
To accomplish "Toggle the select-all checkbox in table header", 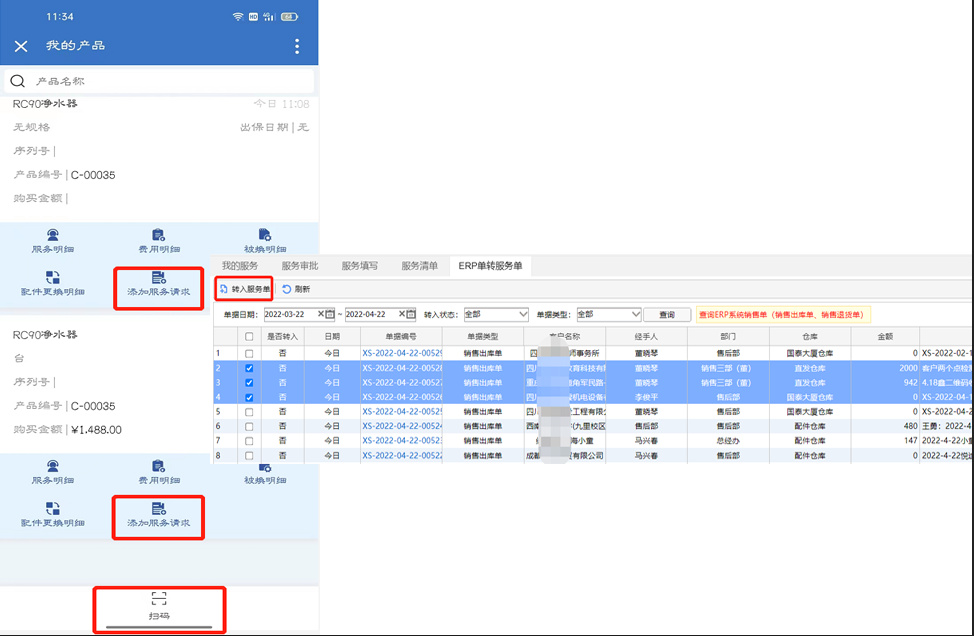I will [248, 337].
